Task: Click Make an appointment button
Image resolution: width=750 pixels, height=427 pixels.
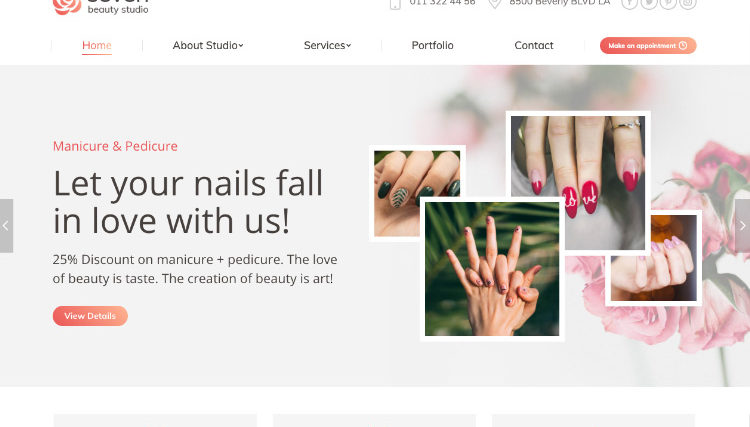Action: (x=648, y=45)
